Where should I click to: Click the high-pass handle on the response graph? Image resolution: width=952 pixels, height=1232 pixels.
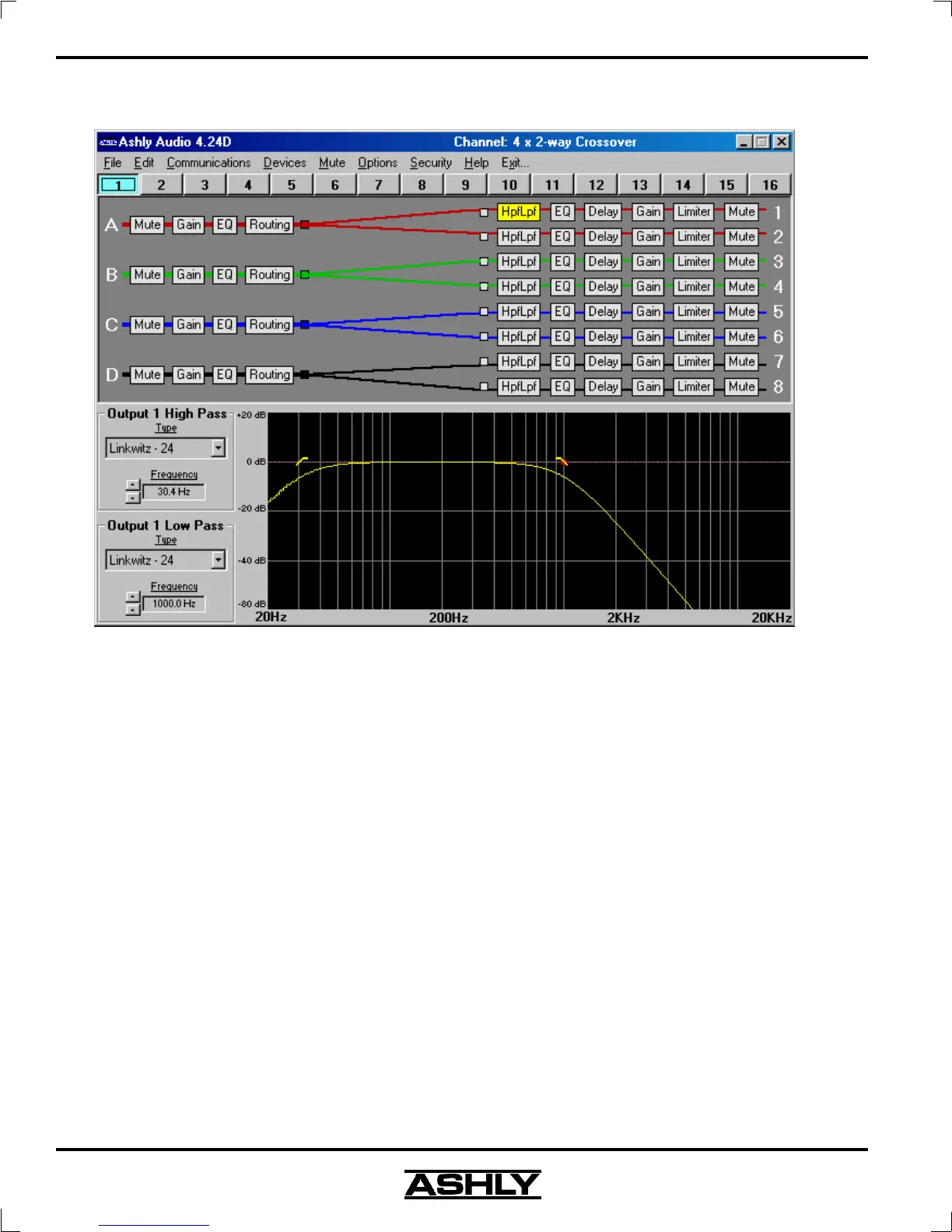(x=302, y=460)
